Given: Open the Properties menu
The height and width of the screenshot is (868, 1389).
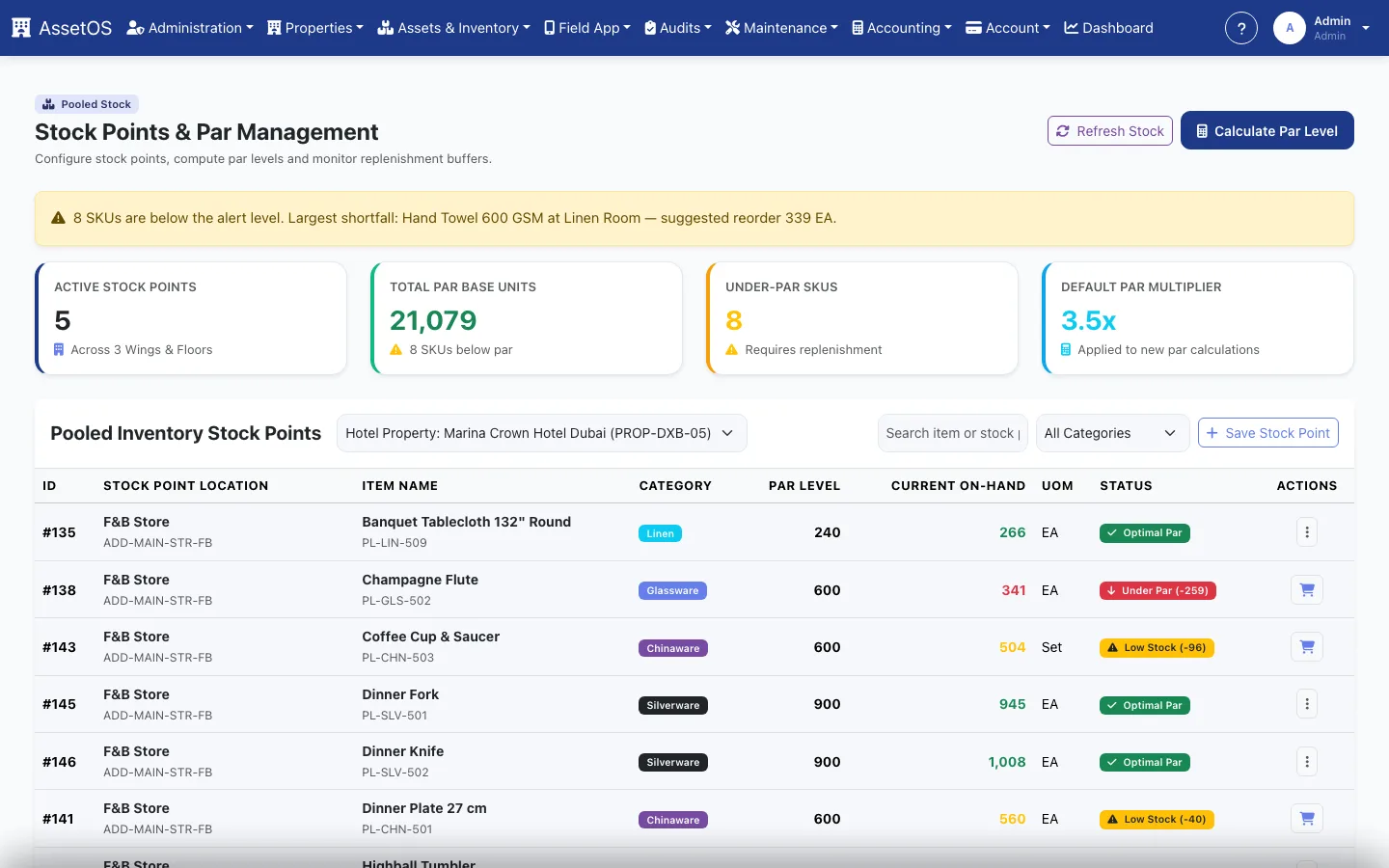Looking at the screenshot, I should click(315, 28).
